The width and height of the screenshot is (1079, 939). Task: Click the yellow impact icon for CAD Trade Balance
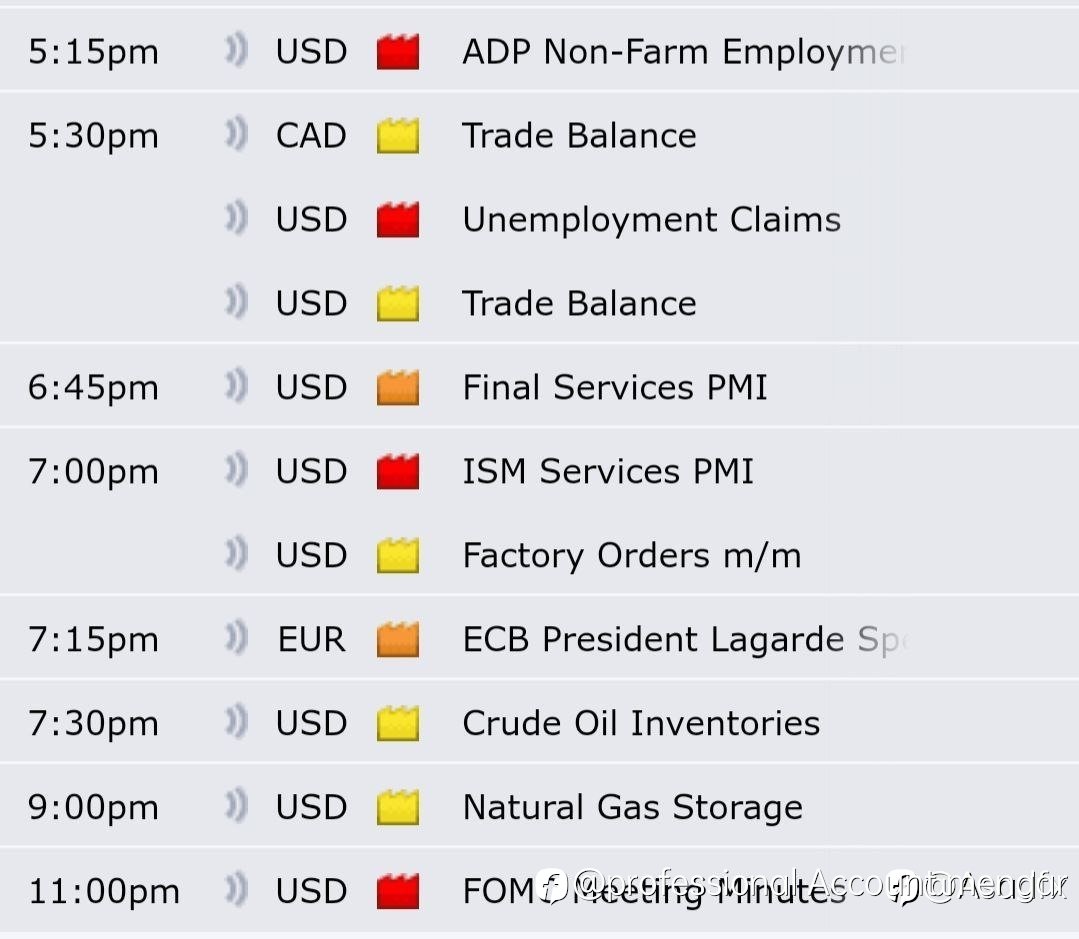coord(398,136)
